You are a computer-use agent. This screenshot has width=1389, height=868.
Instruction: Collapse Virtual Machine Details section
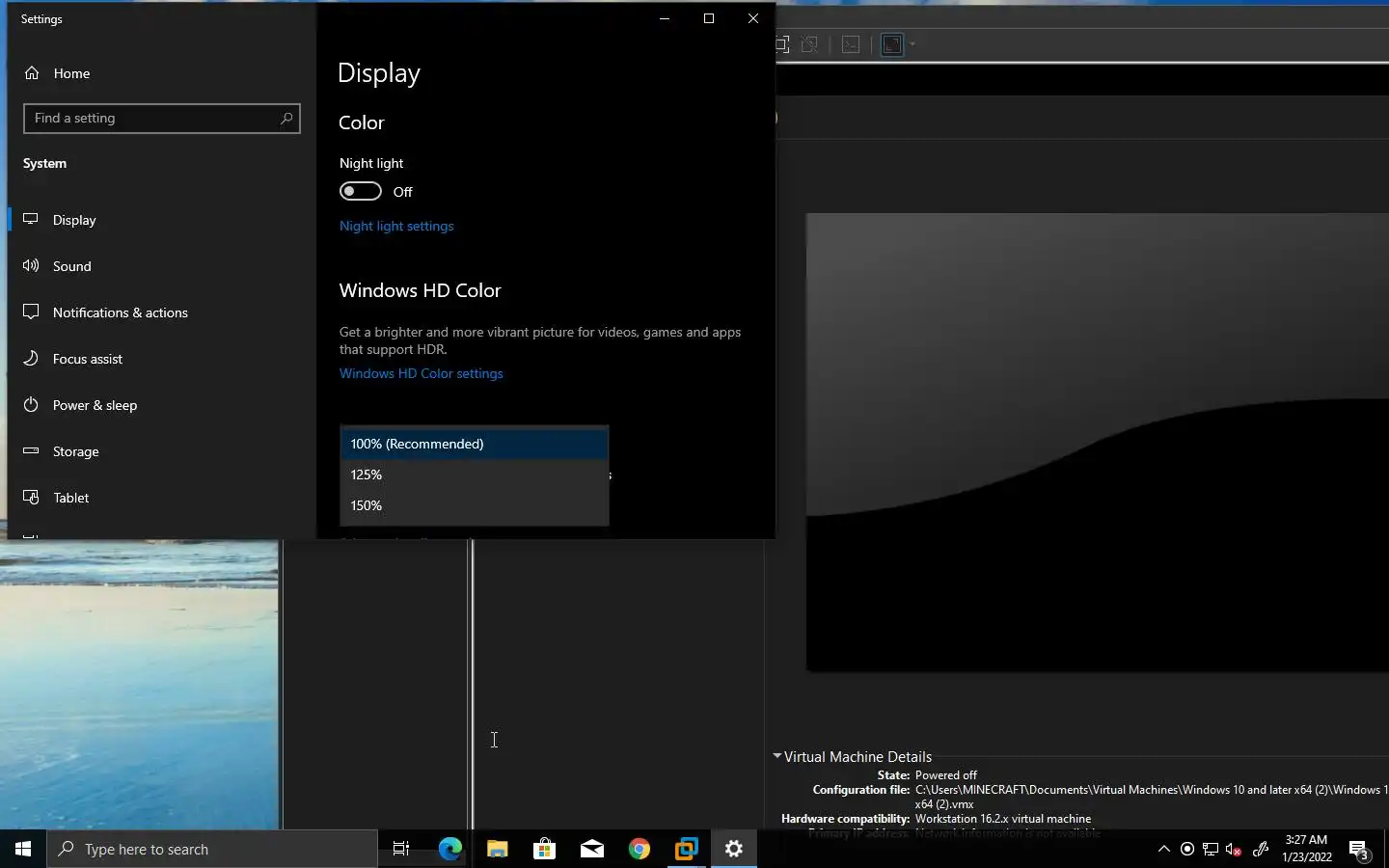click(777, 756)
